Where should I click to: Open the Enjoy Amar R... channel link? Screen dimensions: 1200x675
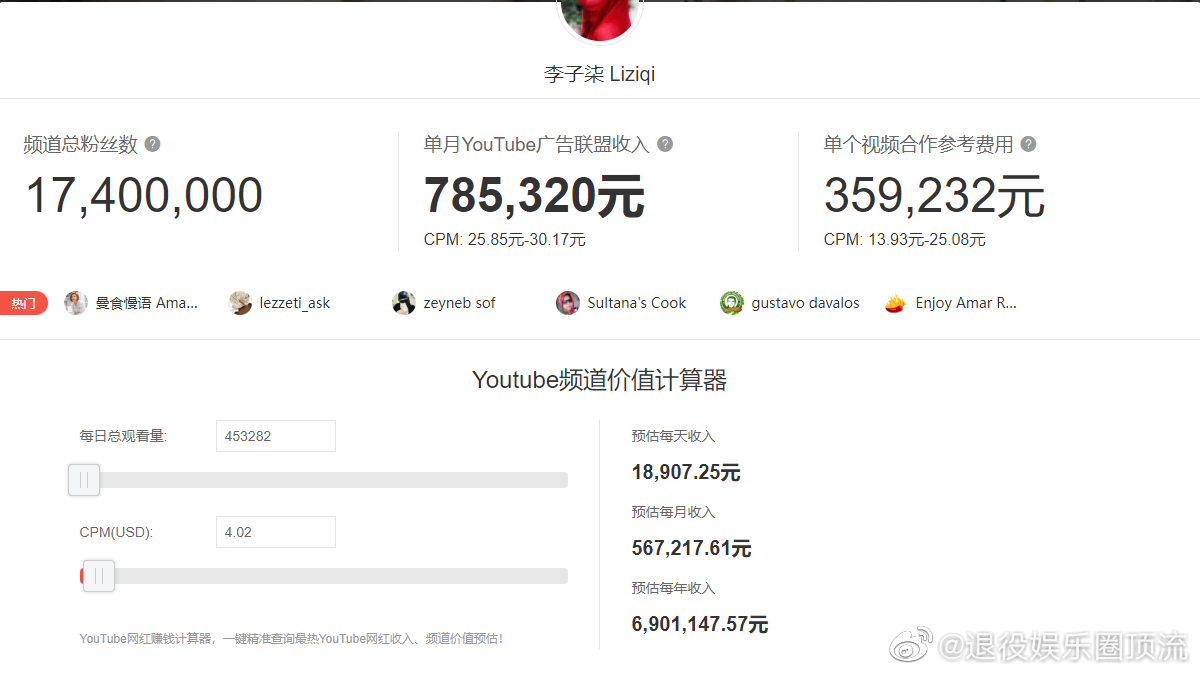(x=966, y=303)
